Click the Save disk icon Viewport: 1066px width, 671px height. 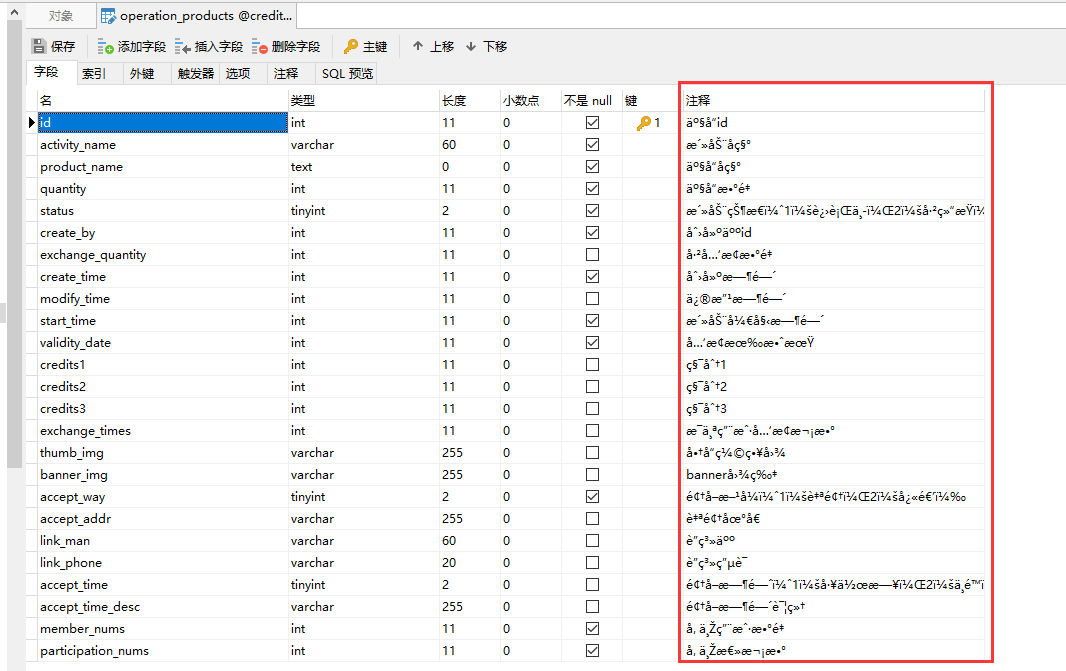point(39,46)
